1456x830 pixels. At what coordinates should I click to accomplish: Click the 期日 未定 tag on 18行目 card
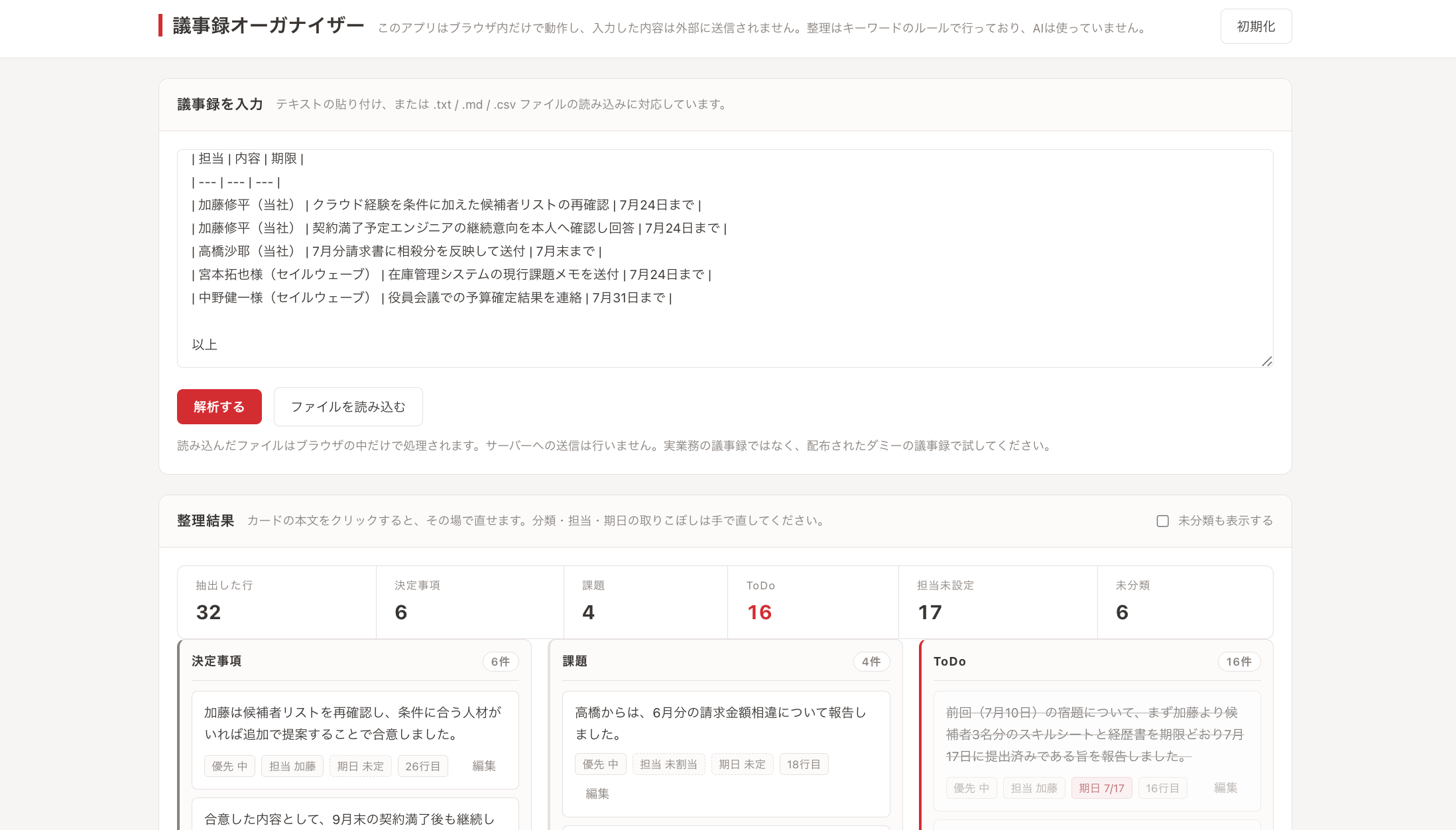[742, 764]
